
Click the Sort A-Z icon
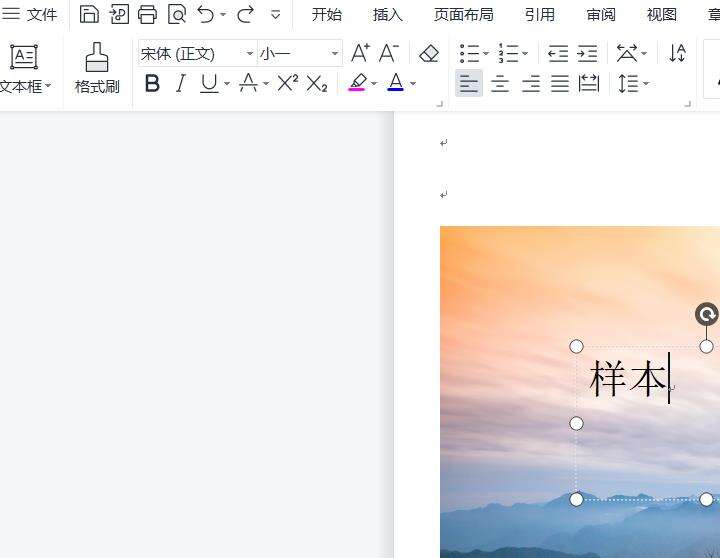(677, 53)
